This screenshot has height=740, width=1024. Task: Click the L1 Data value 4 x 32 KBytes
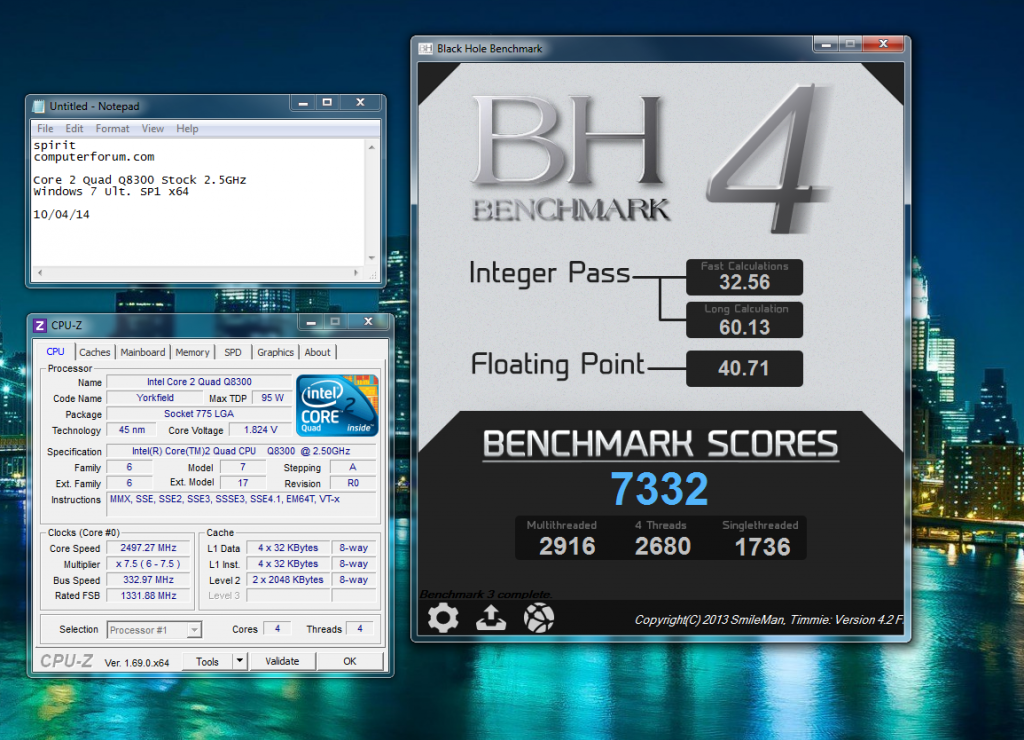(x=288, y=548)
